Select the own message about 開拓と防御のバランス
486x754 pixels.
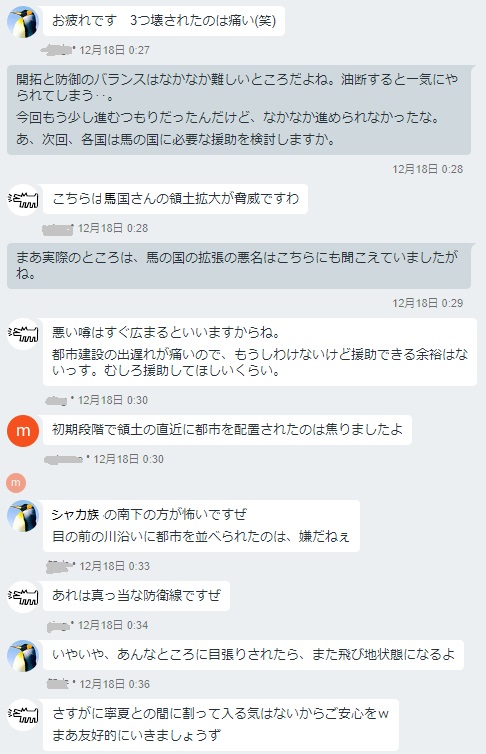point(239,110)
